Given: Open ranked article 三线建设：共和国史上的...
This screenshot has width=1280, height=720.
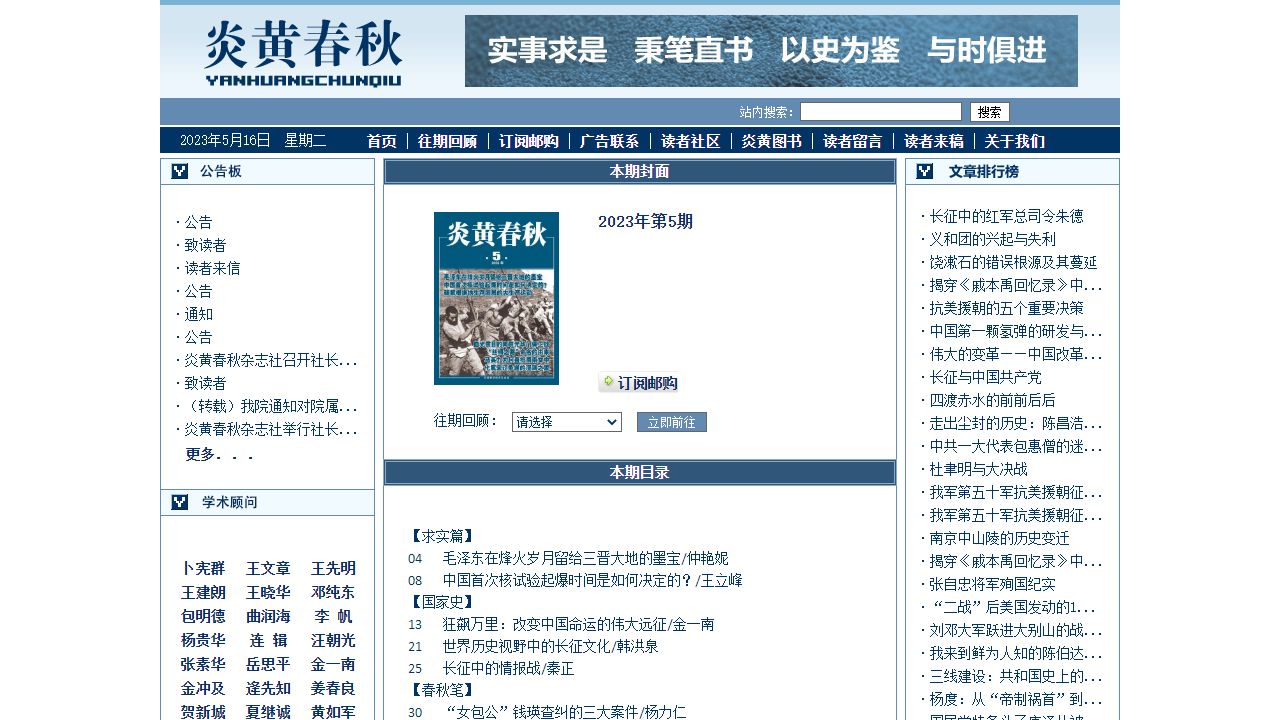Looking at the screenshot, I should click(x=1016, y=676).
